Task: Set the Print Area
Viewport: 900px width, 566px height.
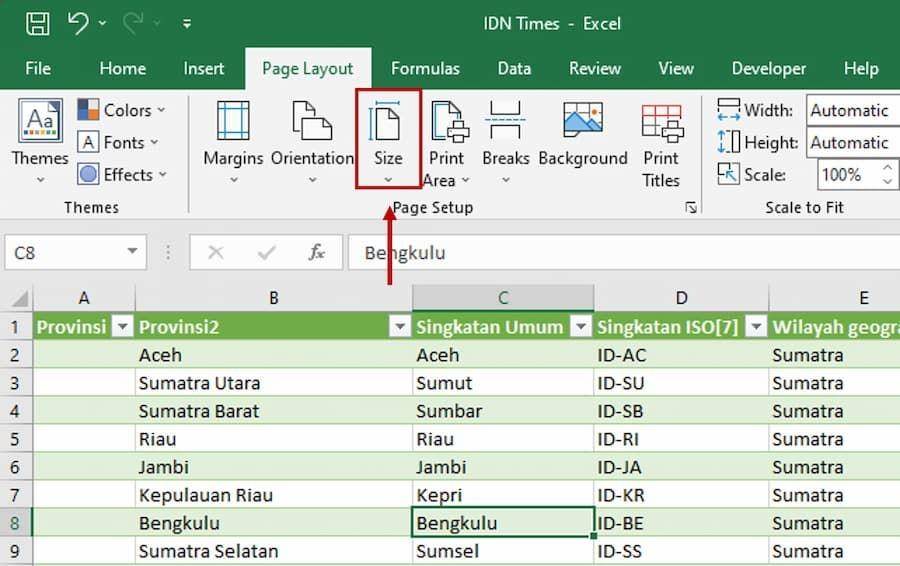Action: (447, 144)
